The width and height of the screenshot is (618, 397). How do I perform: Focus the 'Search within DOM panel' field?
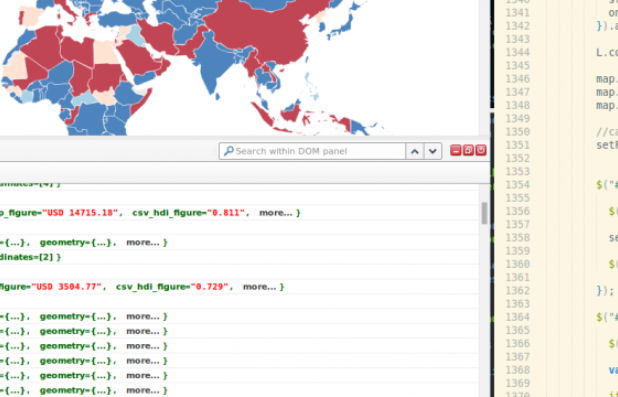tap(312, 151)
